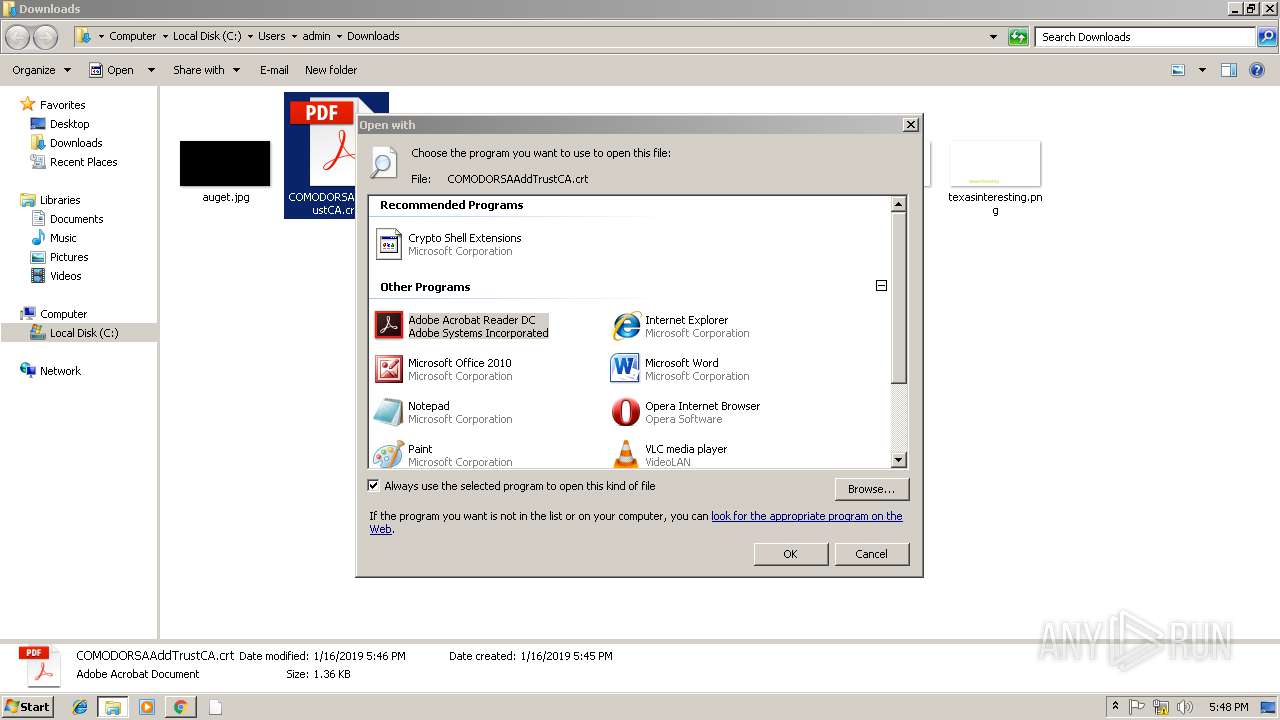Choose Crypto Shell Extensions icon
This screenshot has height=720, width=1280.
pyautogui.click(x=389, y=244)
